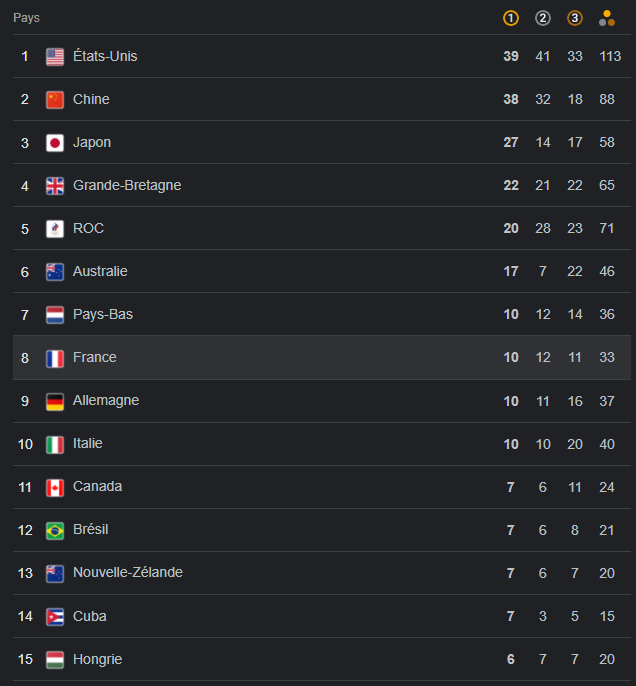636x686 pixels.
Task: Click the Chine flag icon
Action: (55, 100)
